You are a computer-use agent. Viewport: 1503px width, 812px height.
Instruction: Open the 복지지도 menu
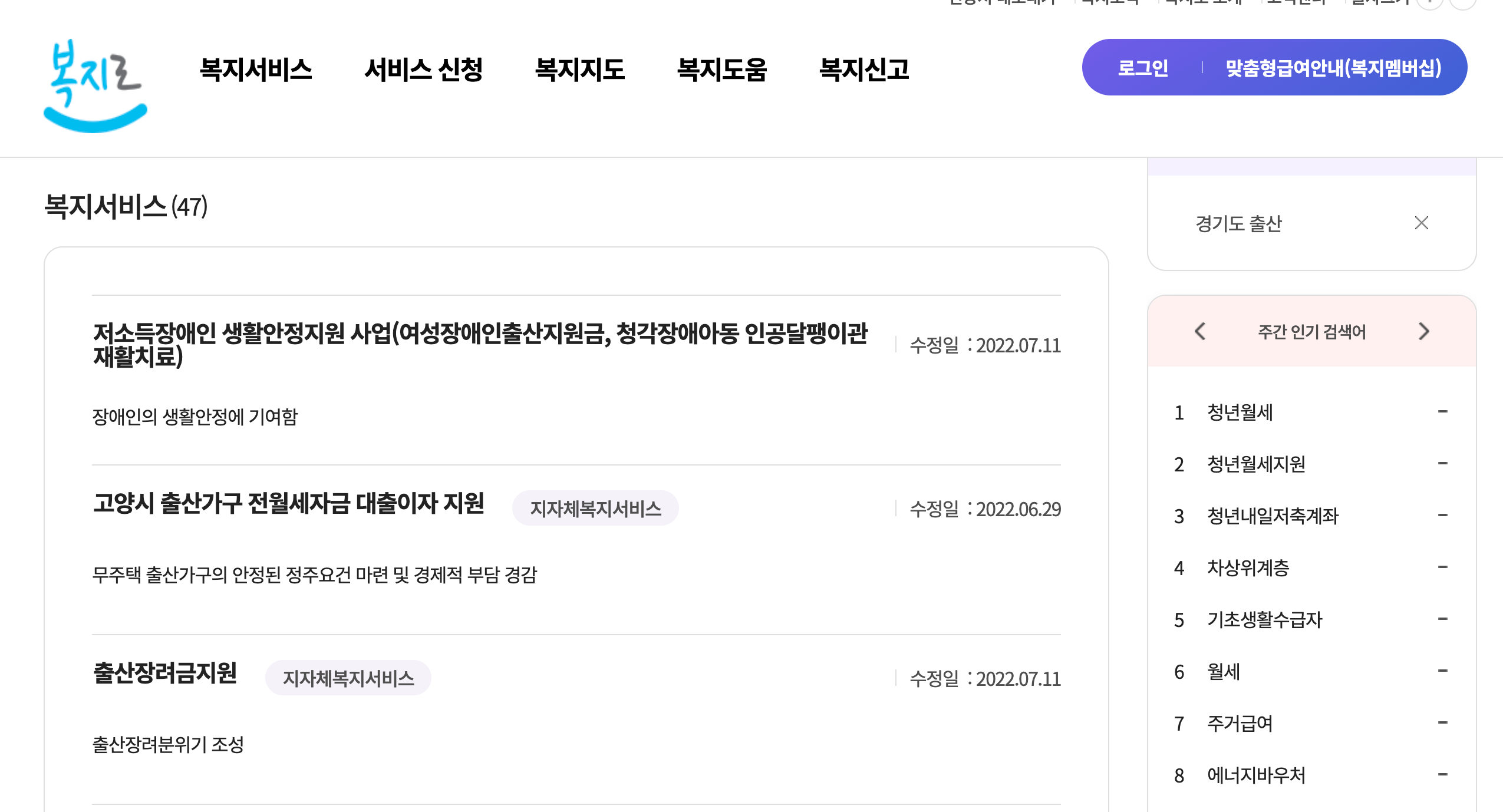point(580,70)
